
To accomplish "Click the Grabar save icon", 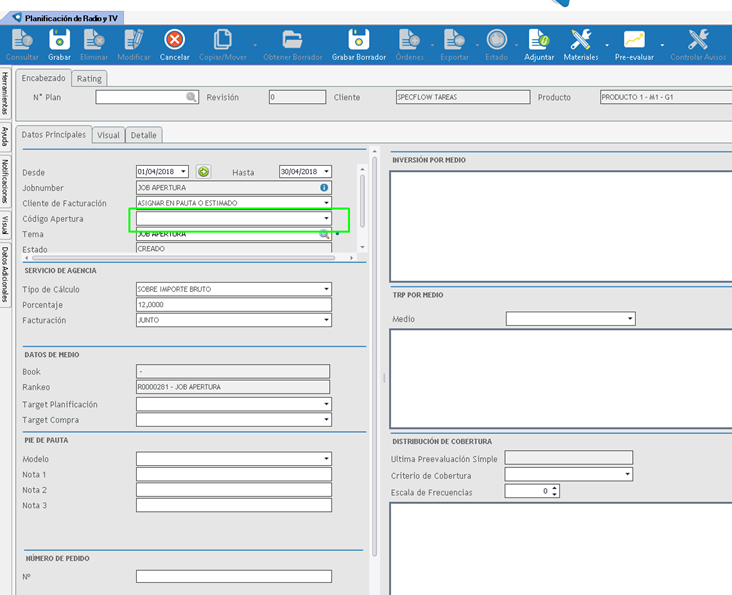I will 59,40.
